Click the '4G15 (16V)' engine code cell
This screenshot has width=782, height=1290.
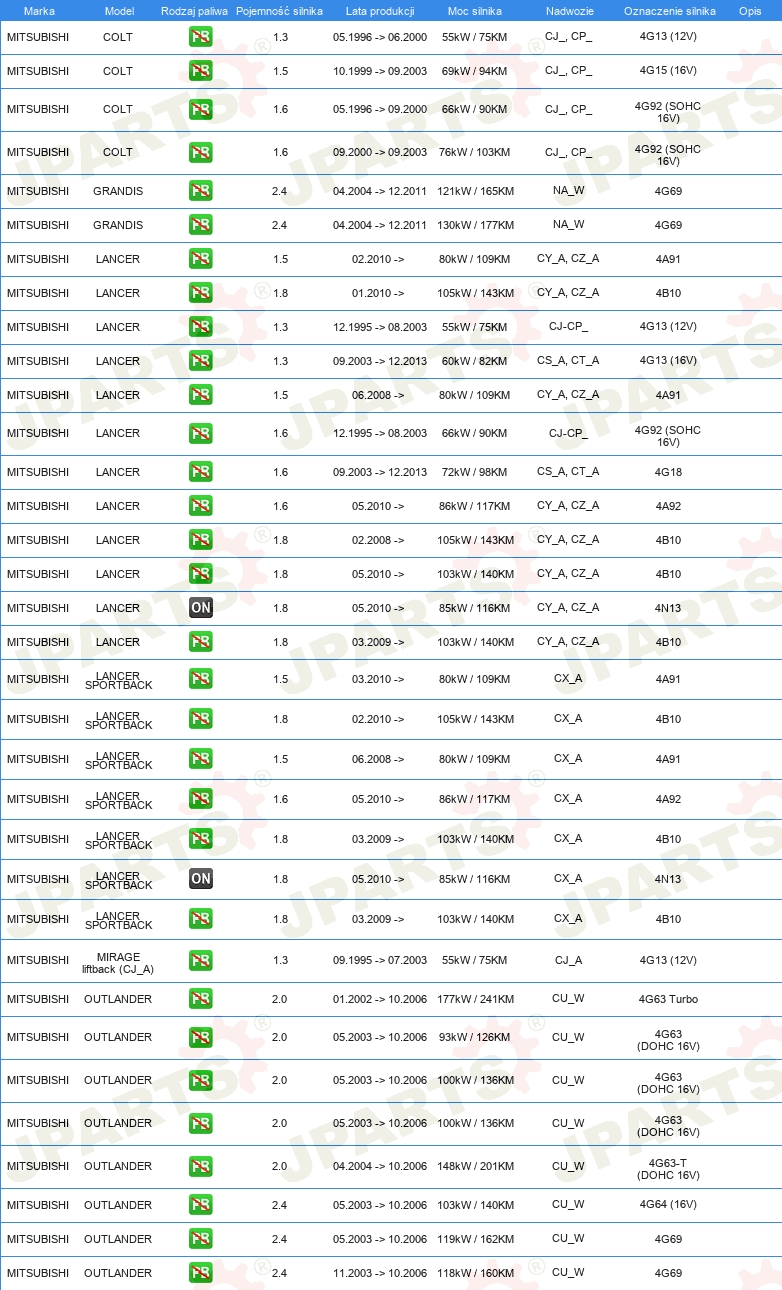click(x=668, y=71)
